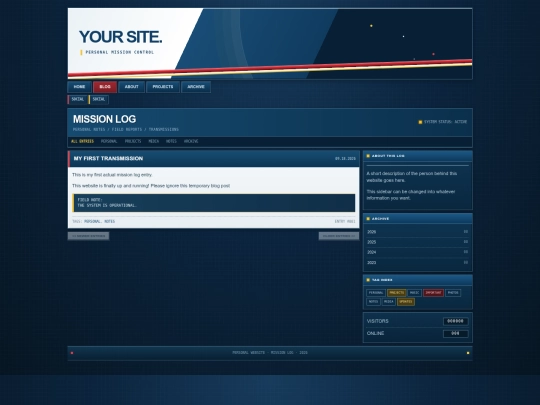Image resolution: width=540 pixels, height=405 pixels.
Task: Click the red-striped Social link
Action: click(x=77, y=100)
